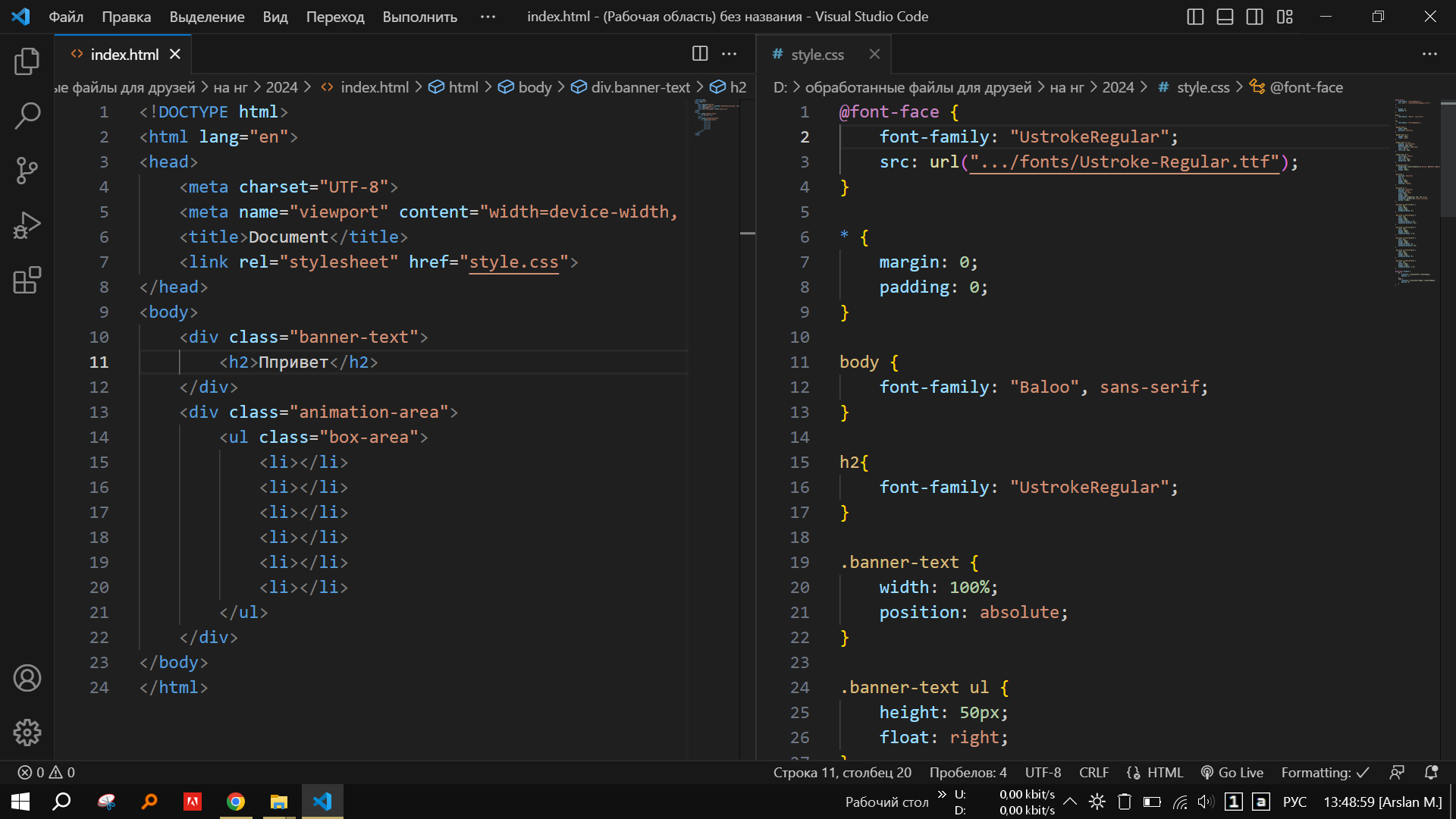This screenshot has width=1456, height=819.
Task: Expand the hidden menu items ellipsis
Action: [x=488, y=17]
